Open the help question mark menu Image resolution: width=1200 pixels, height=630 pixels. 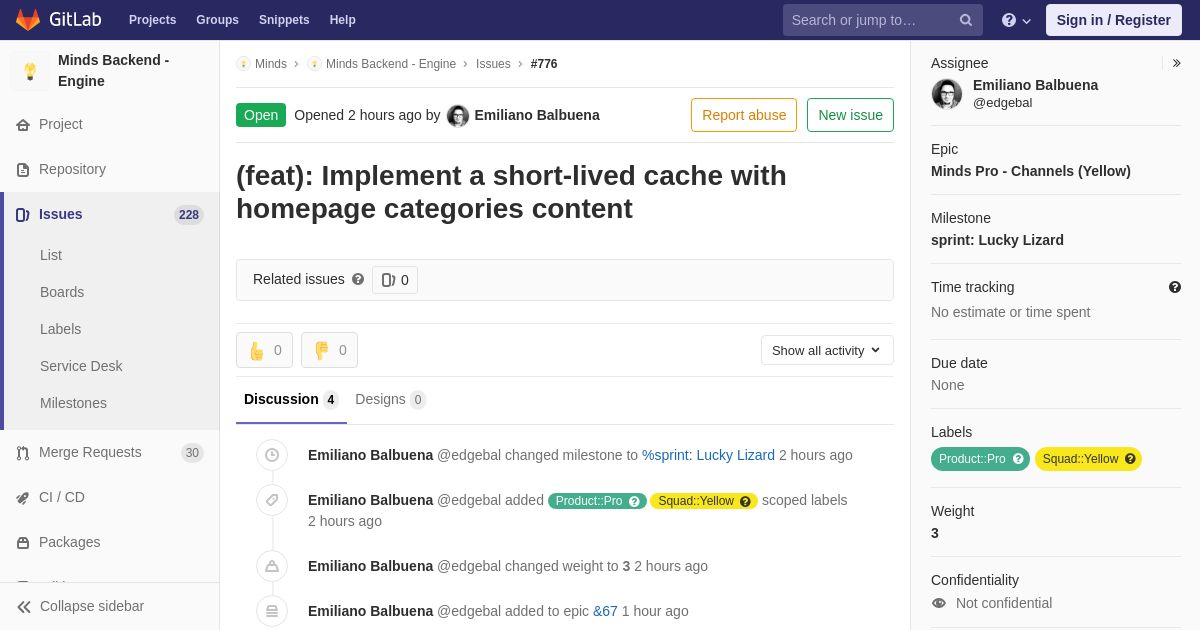point(1016,20)
